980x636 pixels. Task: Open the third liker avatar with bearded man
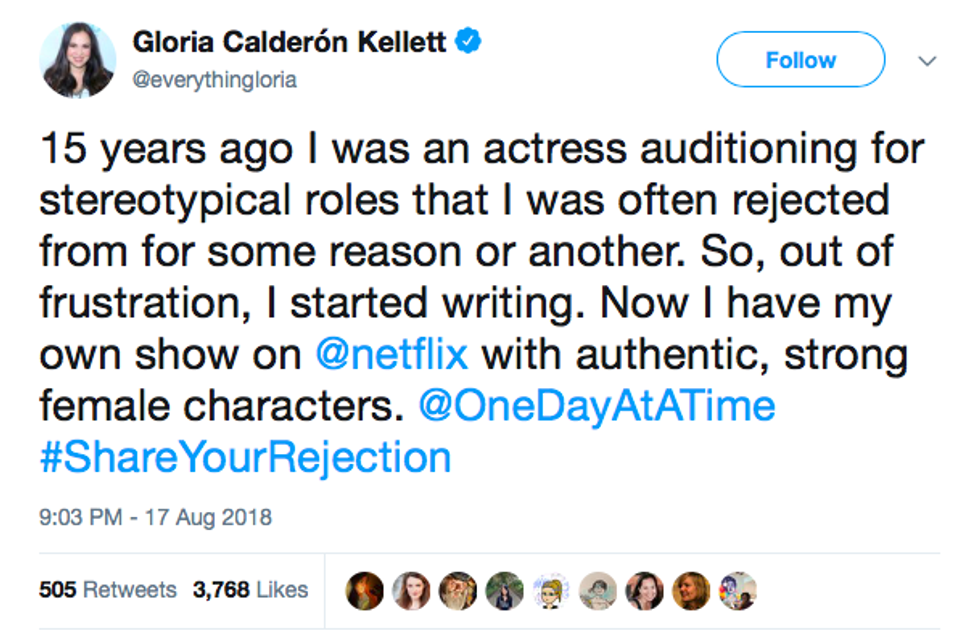(457, 591)
